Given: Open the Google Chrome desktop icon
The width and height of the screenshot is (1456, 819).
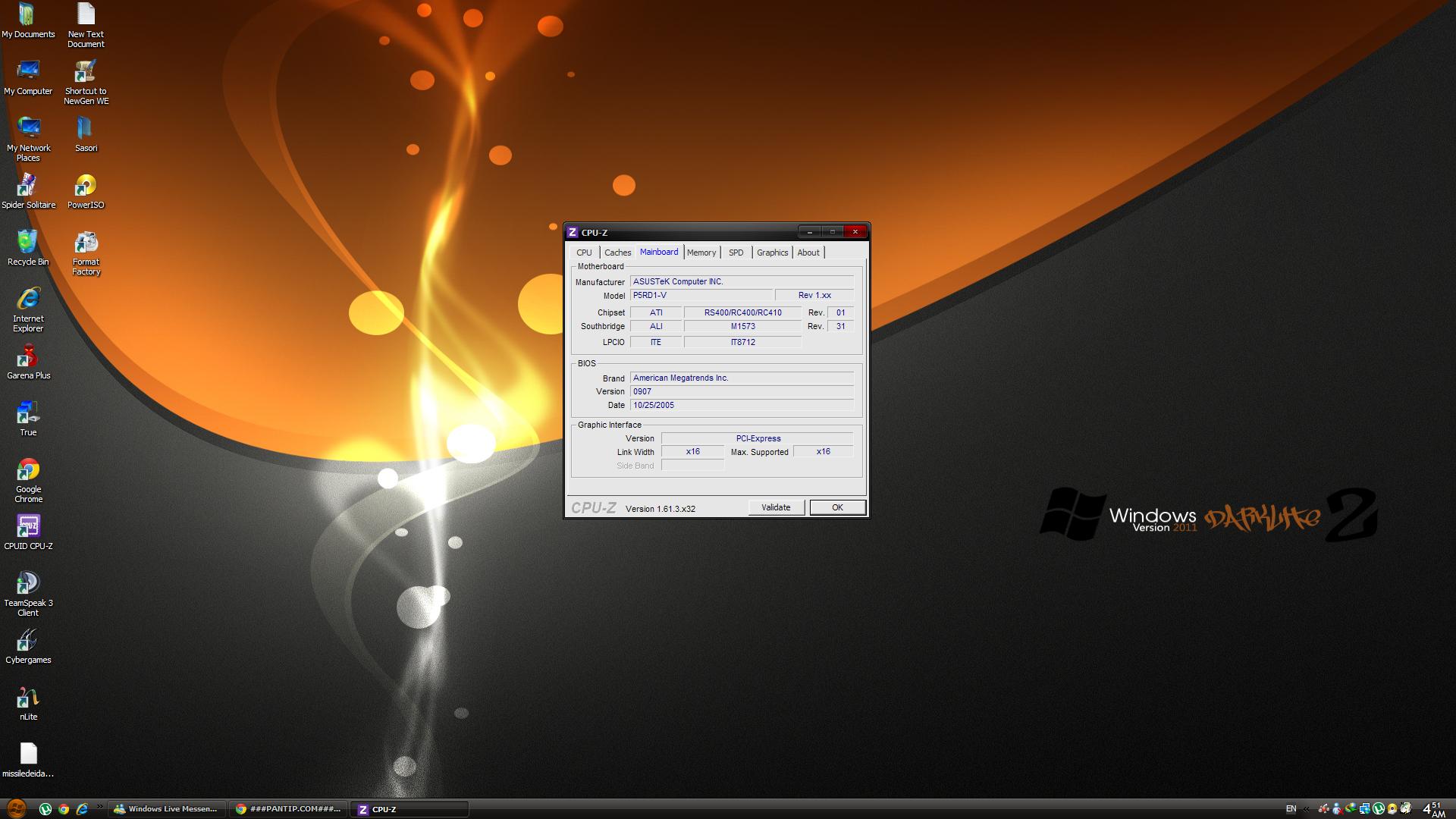Looking at the screenshot, I should [28, 471].
